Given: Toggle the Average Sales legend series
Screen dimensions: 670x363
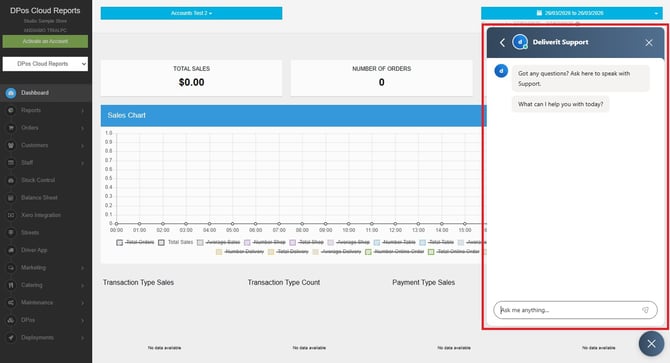Looking at the screenshot, I should point(218,242).
